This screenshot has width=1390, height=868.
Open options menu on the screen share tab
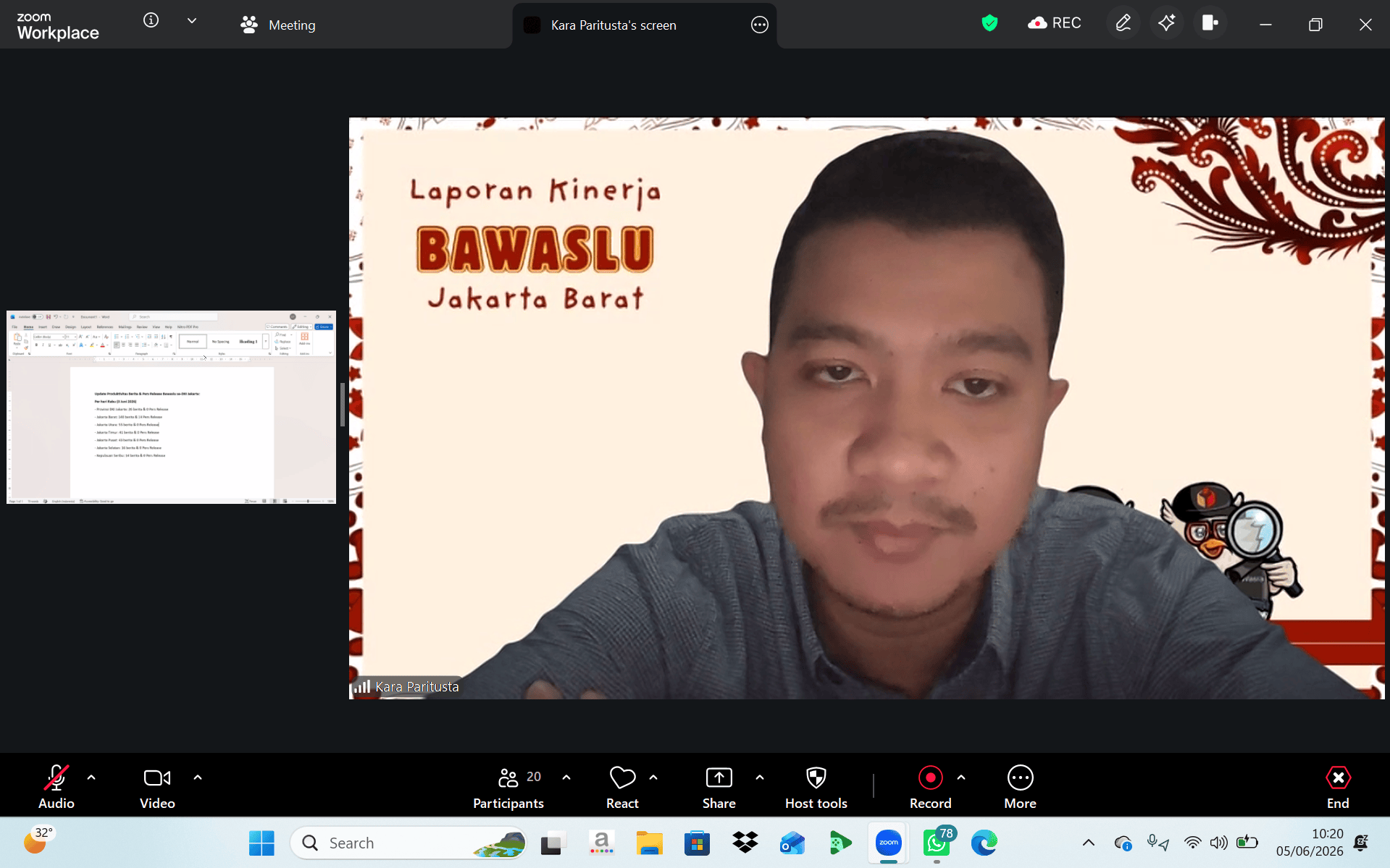(759, 25)
